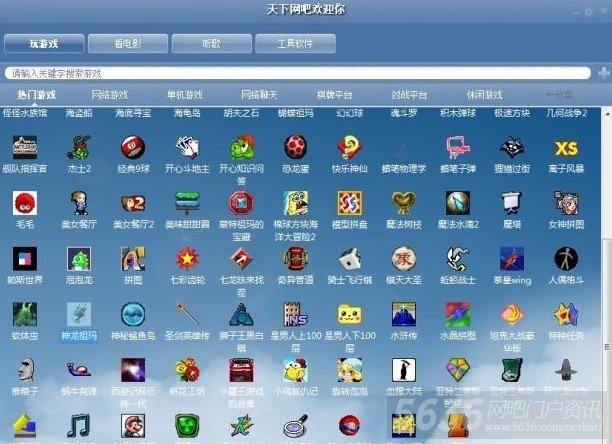Open settings gear in title bar
Viewport: 612px width, 444px height.
click(588, 12)
